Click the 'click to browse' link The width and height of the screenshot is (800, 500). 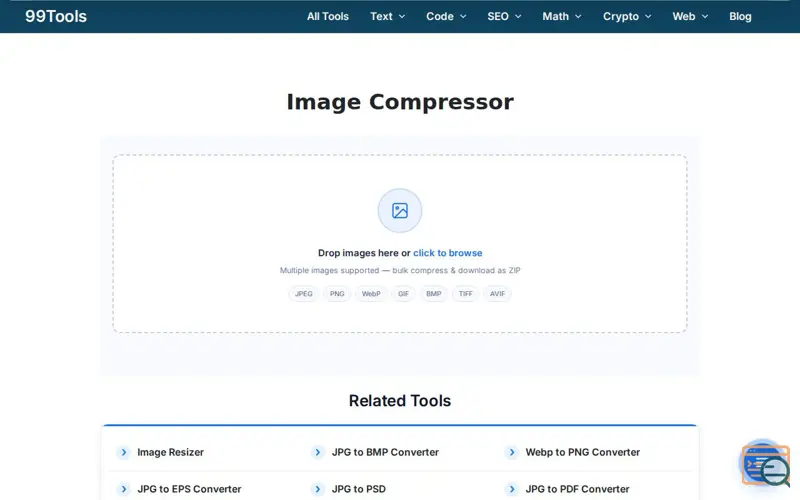[447, 253]
